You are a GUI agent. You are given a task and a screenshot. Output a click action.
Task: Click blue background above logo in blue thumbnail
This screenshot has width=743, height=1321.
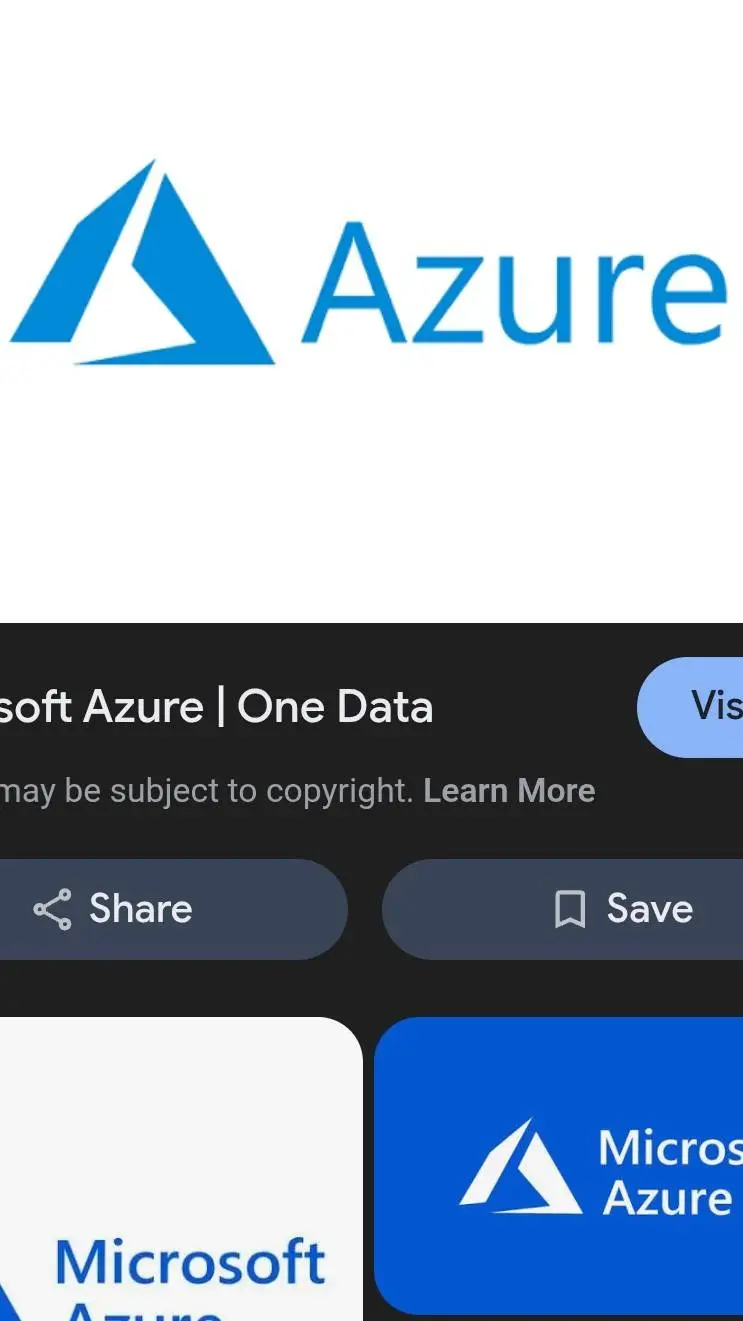pos(560,1060)
